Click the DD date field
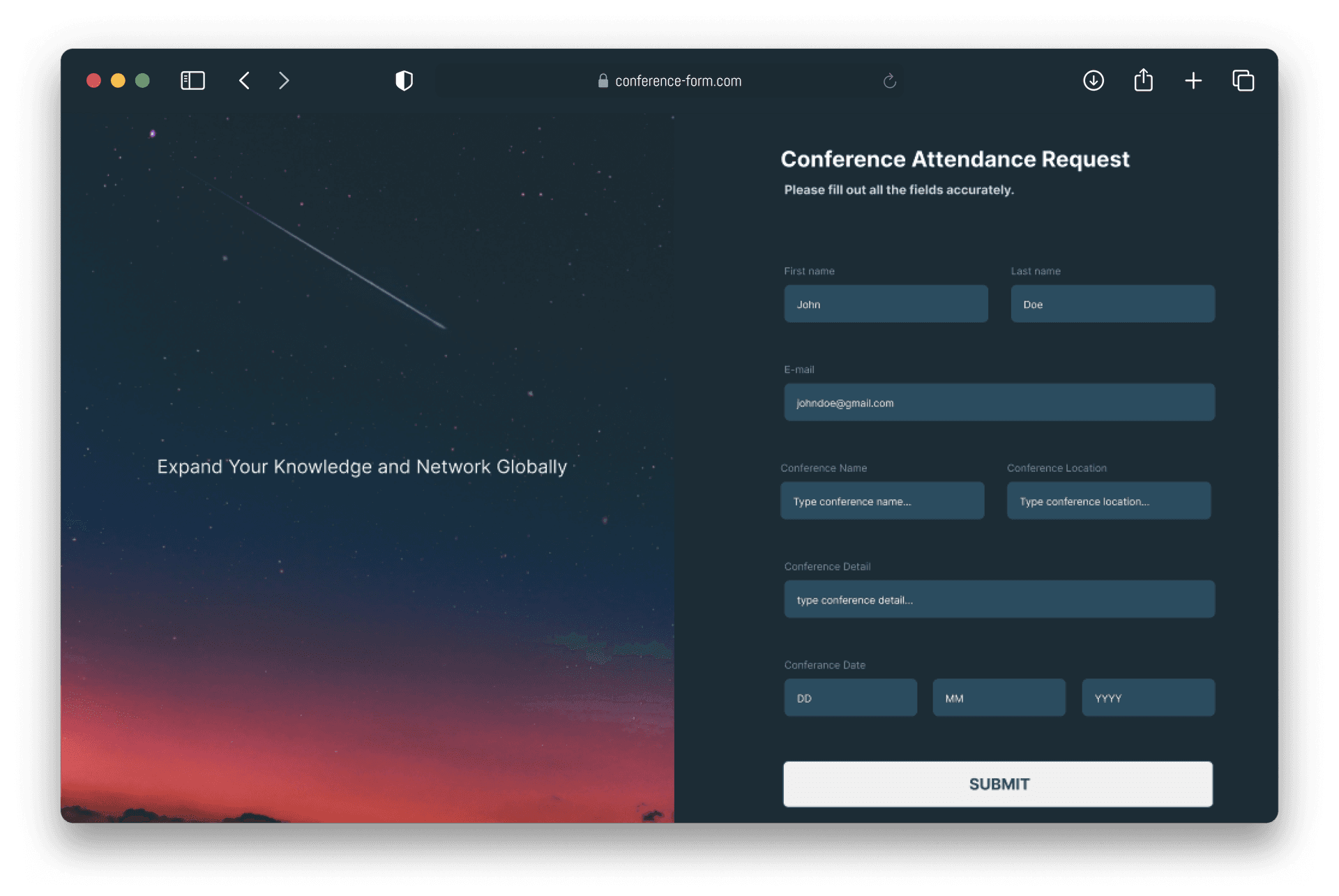 (850, 698)
